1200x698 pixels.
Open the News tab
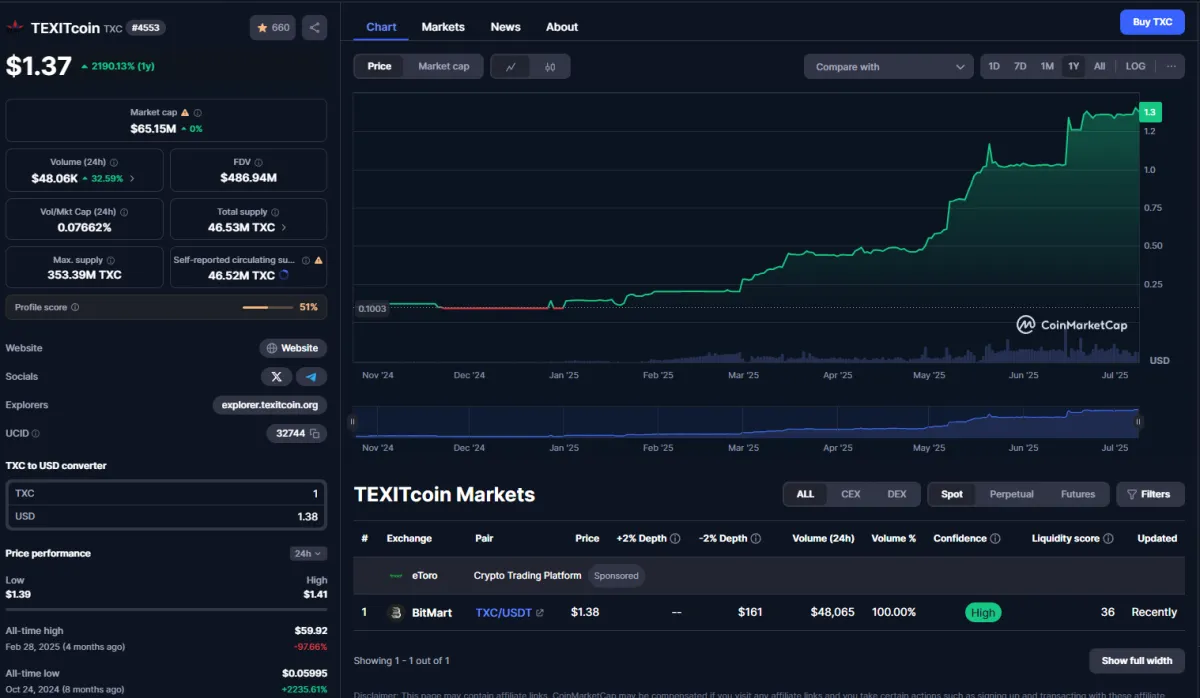(x=505, y=27)
